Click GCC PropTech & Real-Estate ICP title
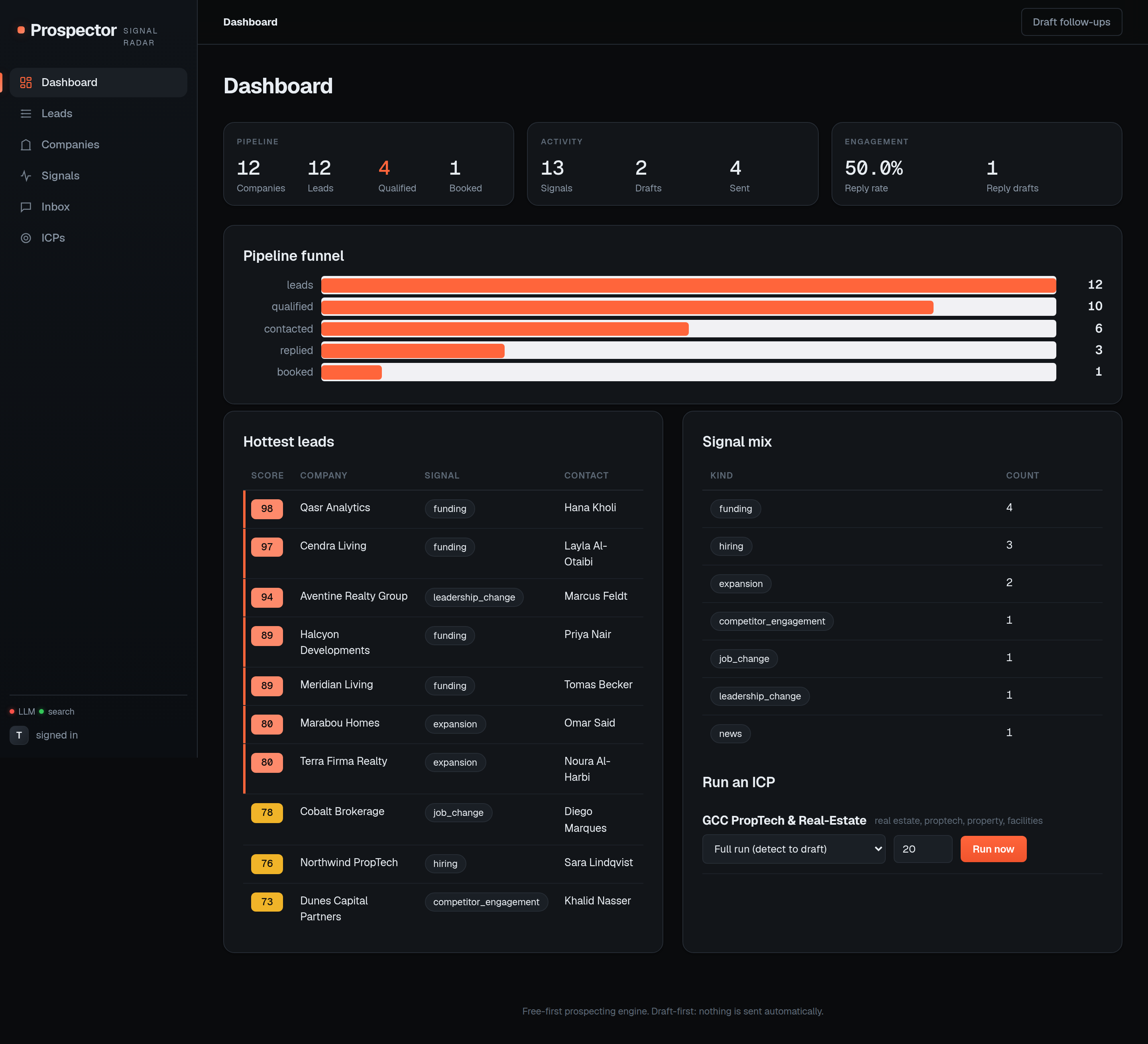1148x1044 pixels. [784, 821]
